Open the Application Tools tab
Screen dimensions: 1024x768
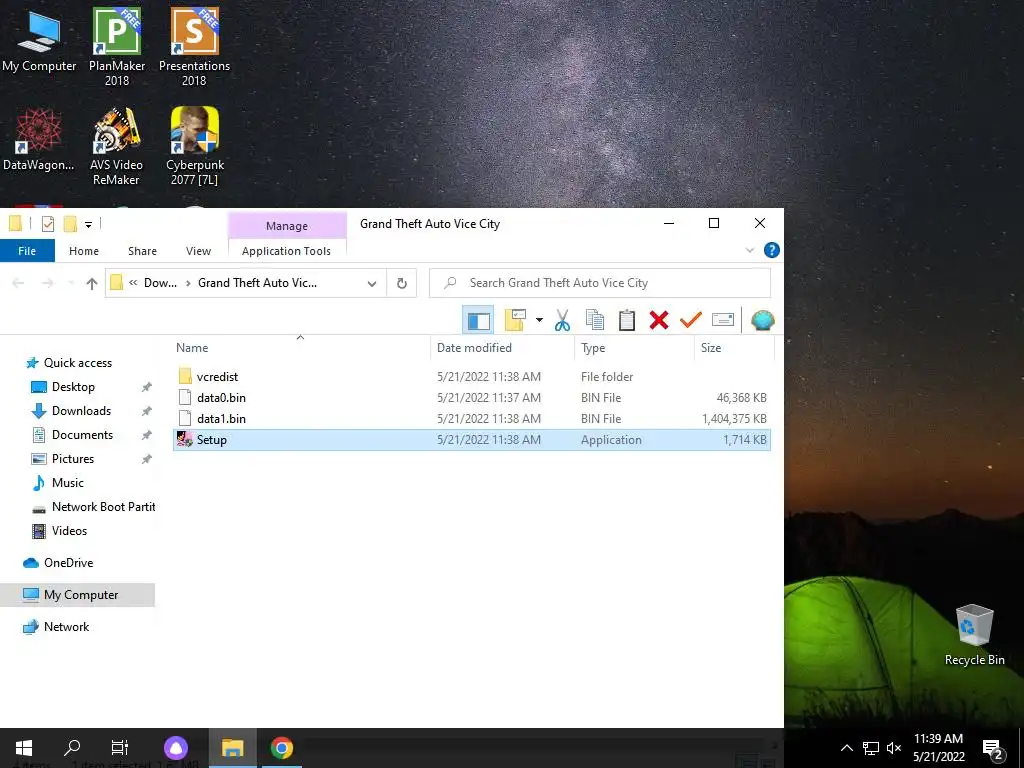tap(286, 251)
